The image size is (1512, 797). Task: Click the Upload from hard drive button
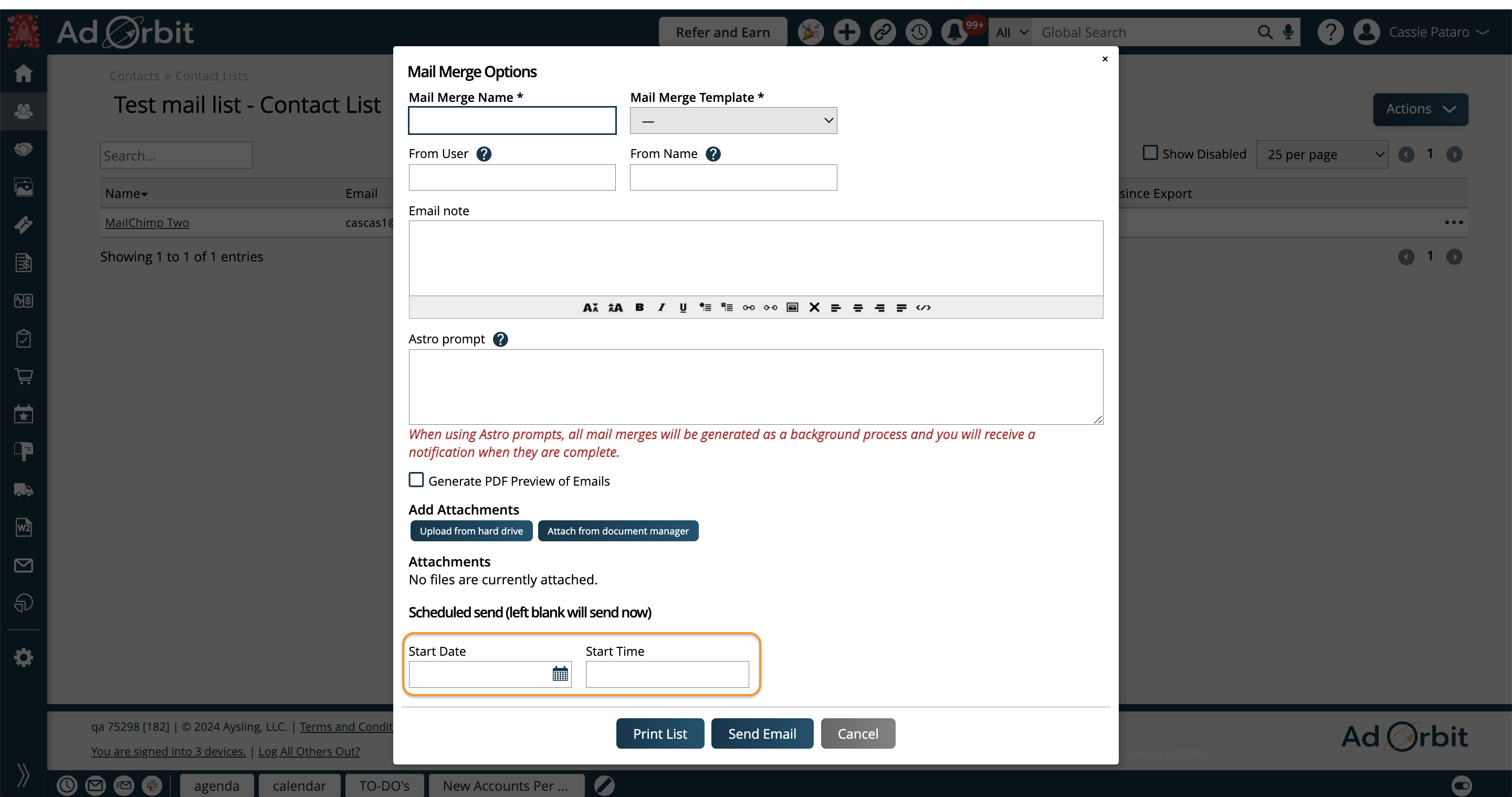tap(471, 531)
